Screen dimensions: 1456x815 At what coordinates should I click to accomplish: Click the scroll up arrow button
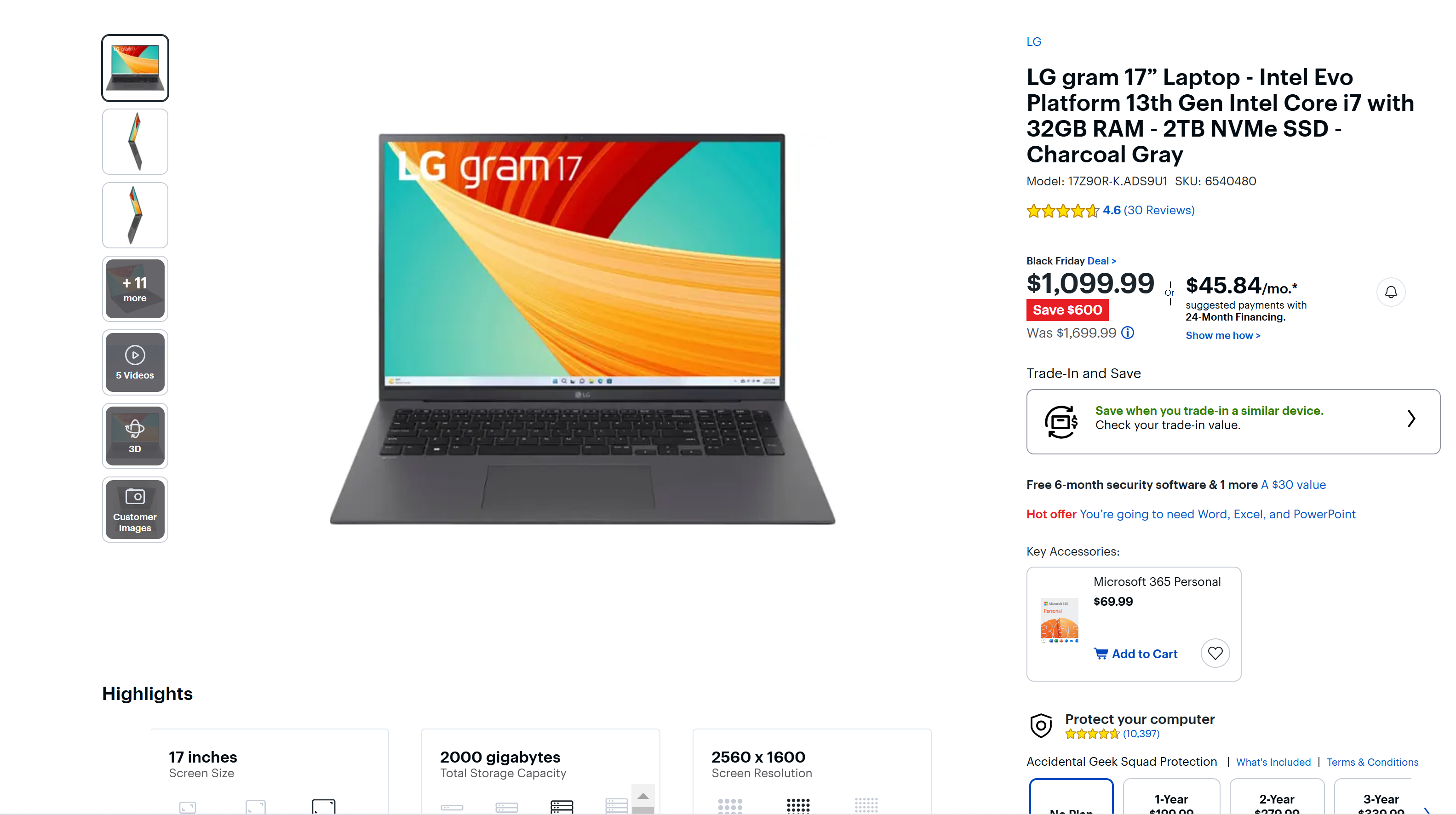(x=642, y=796)
